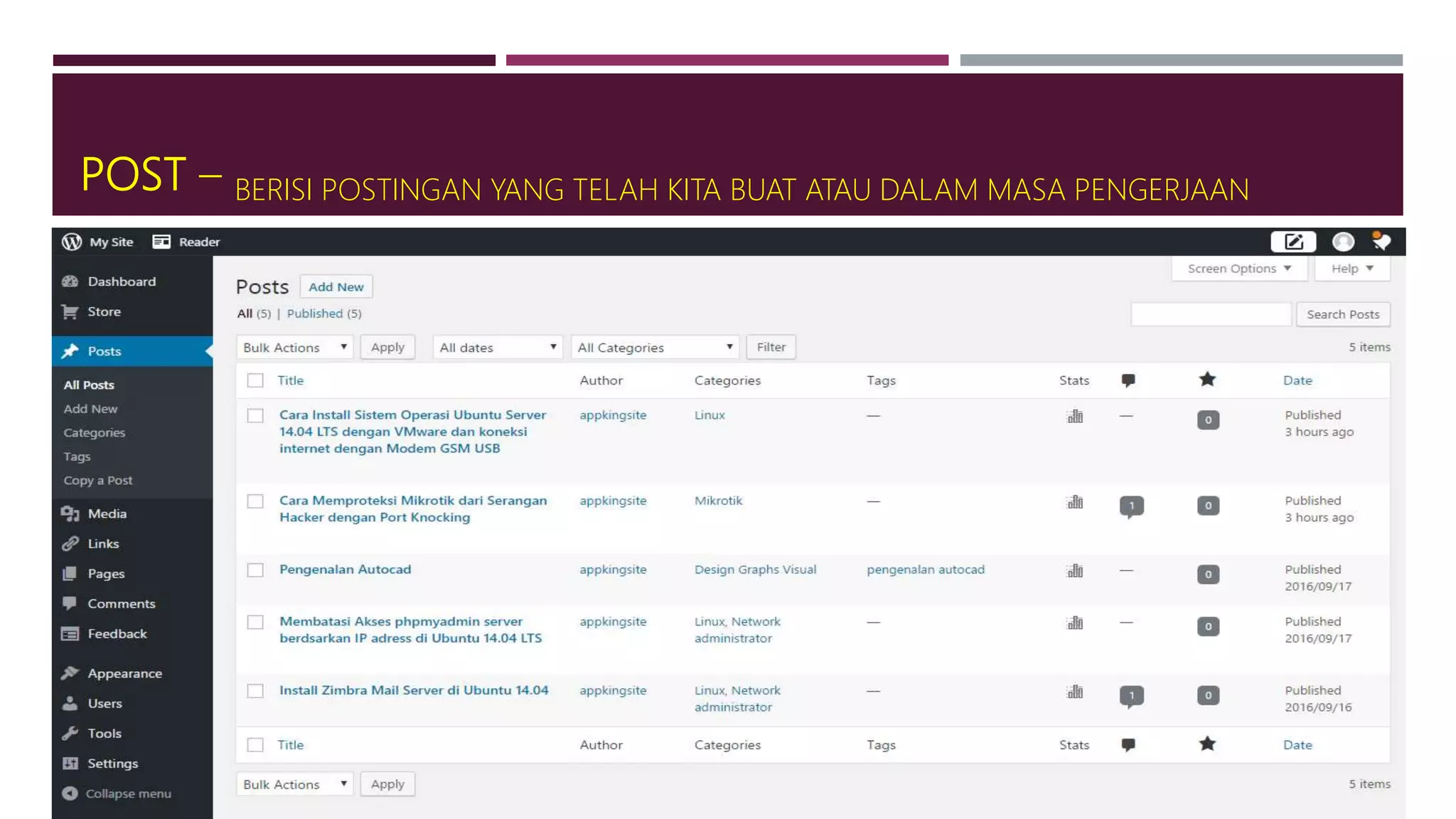1456x819 pixels.
Task: Open stats bars icon for Mikrotik post
Action: (x=1075, y=502)
